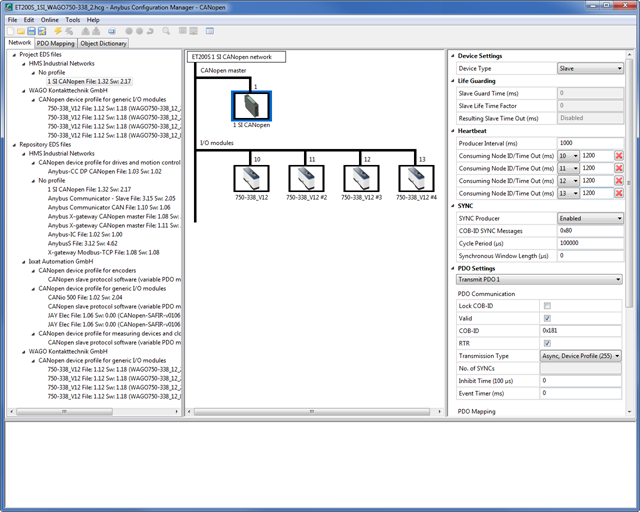Screen dimensions: 640x512
Task: Open the Transmit PDO 1 dropdown
Action: (539, 280)
